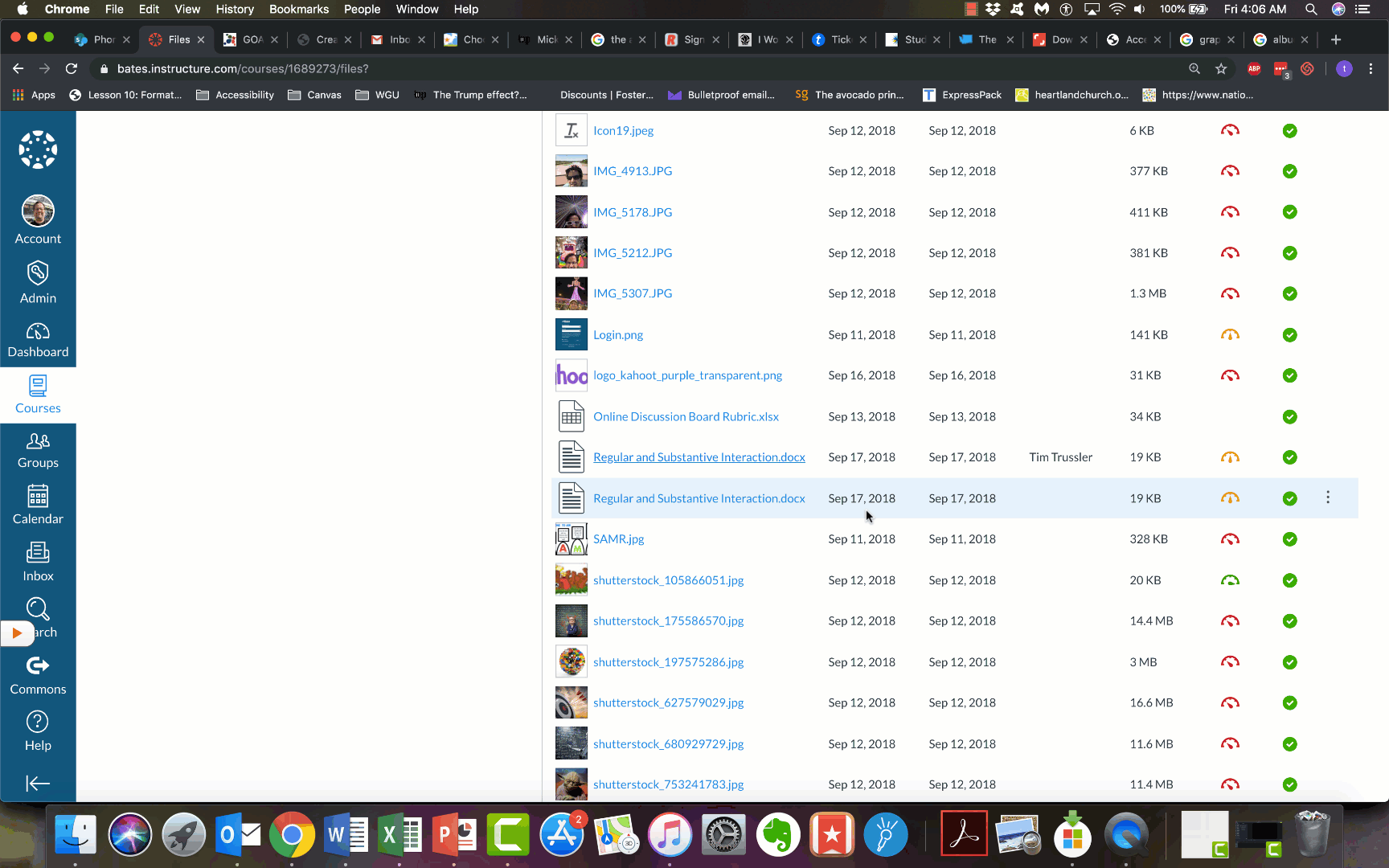Open the Apps bookmarks shortcut
Viewport: 1389px width, 868px height.
[34, 95]
